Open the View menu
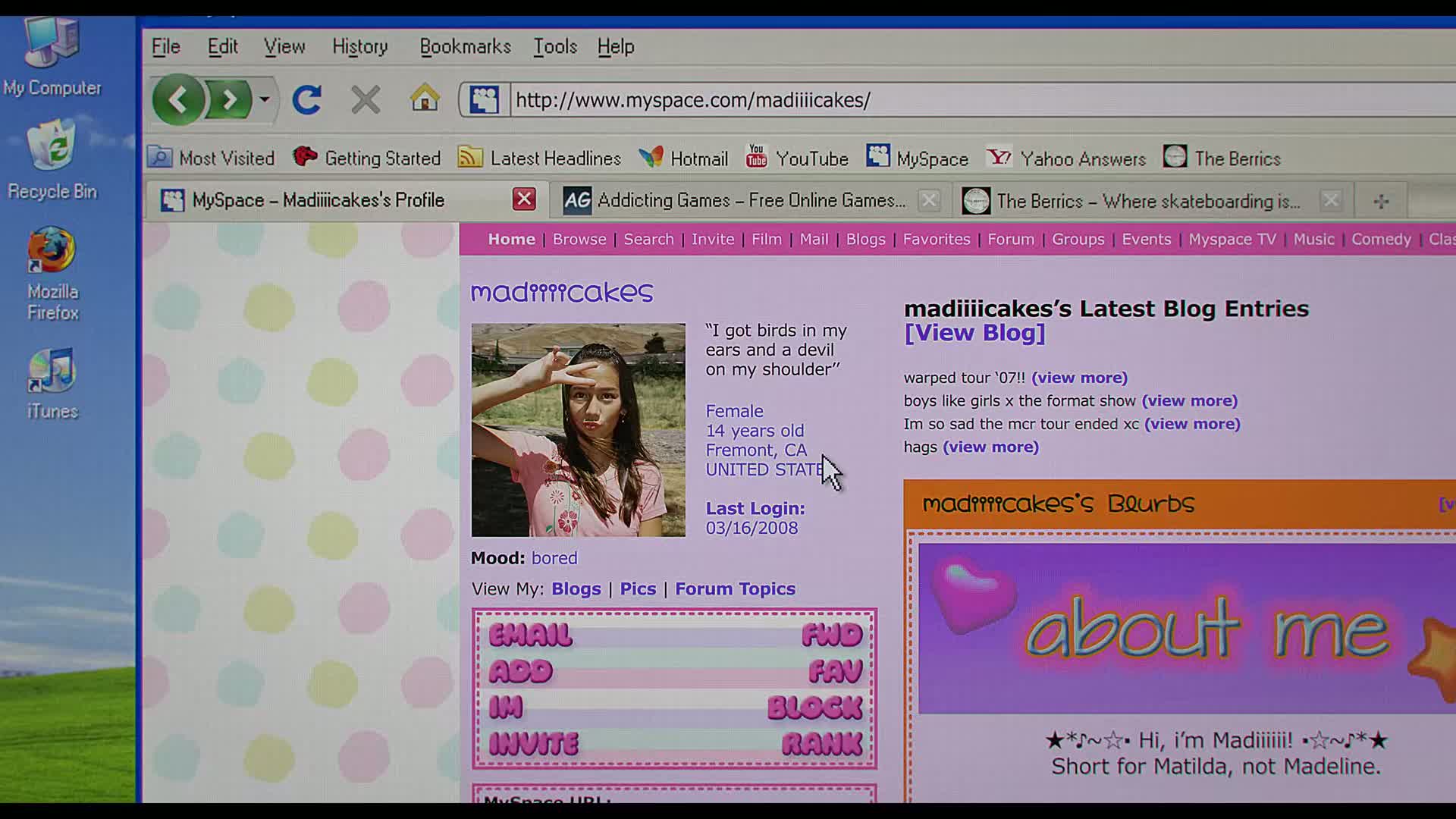Screen dimensions: 1456x819 [284, 47]
